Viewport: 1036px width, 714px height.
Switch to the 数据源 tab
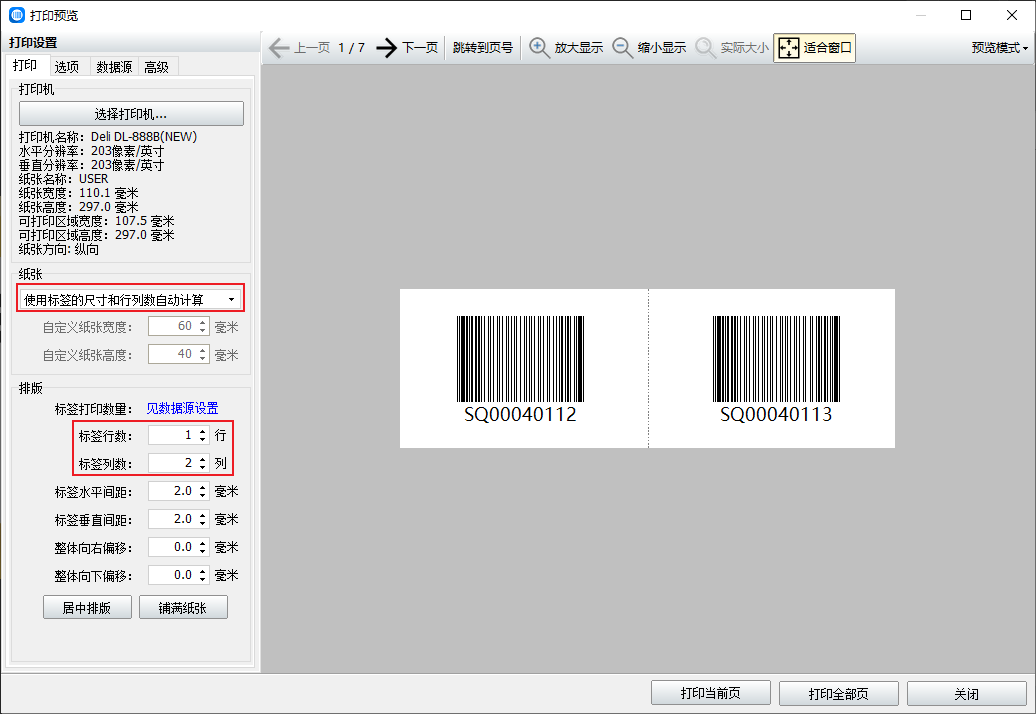pos(114,67)
